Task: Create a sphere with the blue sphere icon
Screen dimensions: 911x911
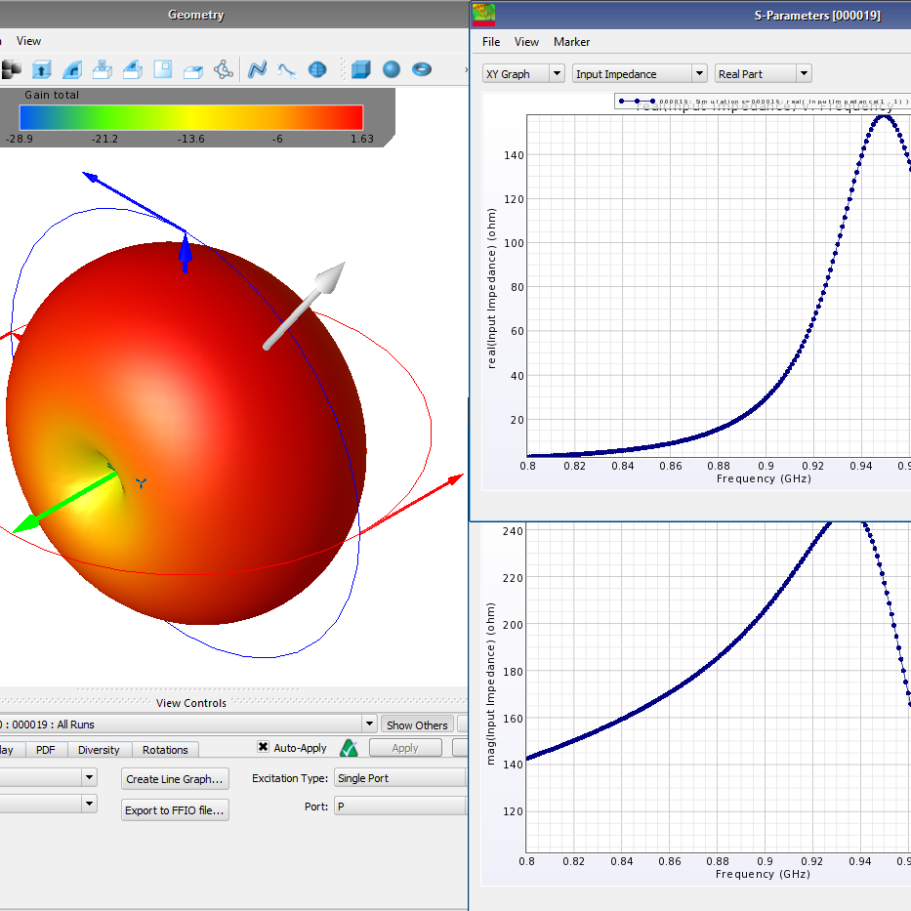Action: (x=392, y=70)
